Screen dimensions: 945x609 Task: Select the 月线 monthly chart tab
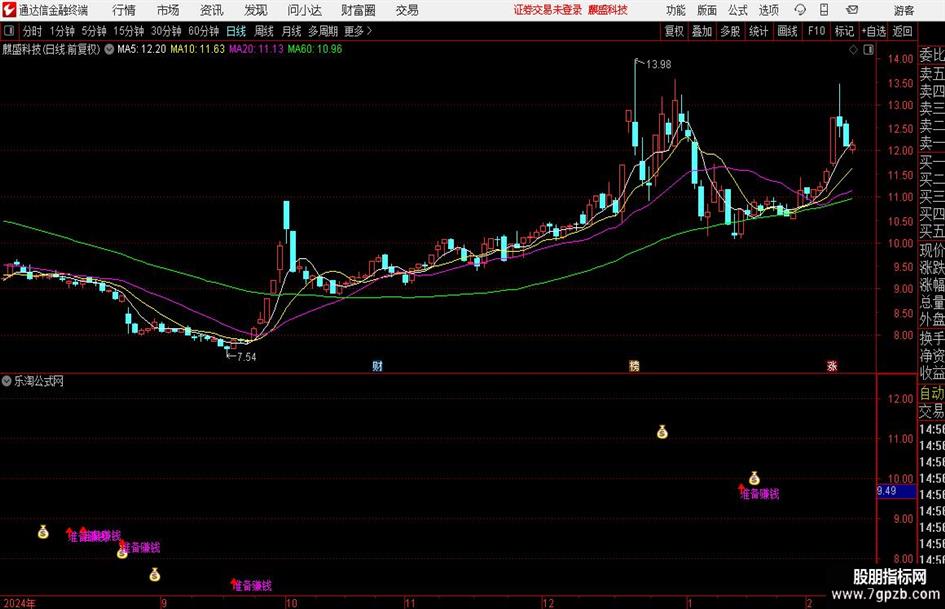point(292,31)
